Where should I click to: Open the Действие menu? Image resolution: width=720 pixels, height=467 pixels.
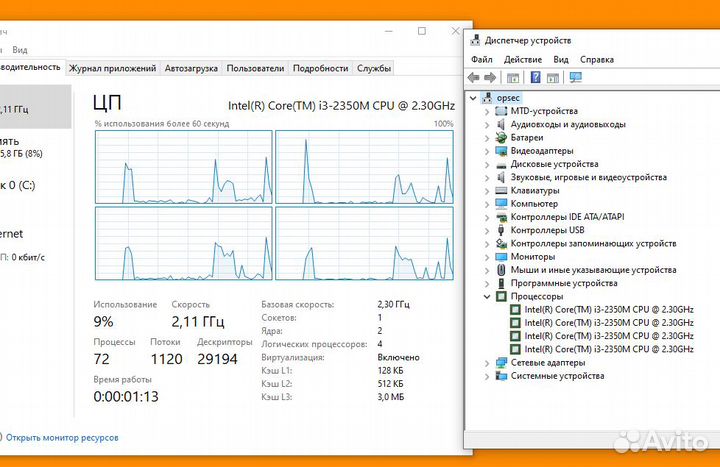[x=523, y=59]
